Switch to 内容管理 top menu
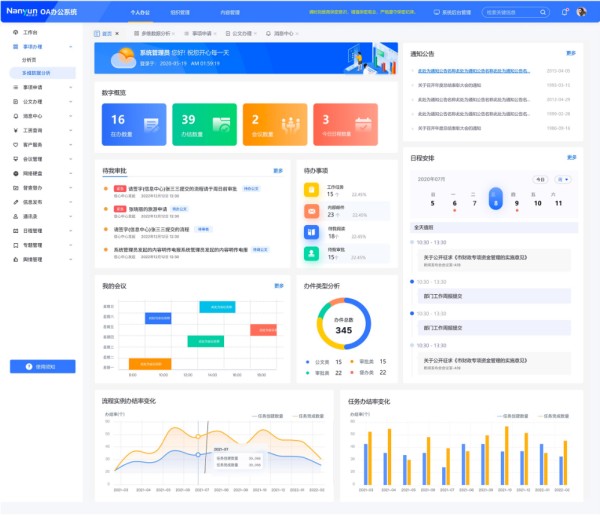The image size is (600, 515). tap(230, 13)
